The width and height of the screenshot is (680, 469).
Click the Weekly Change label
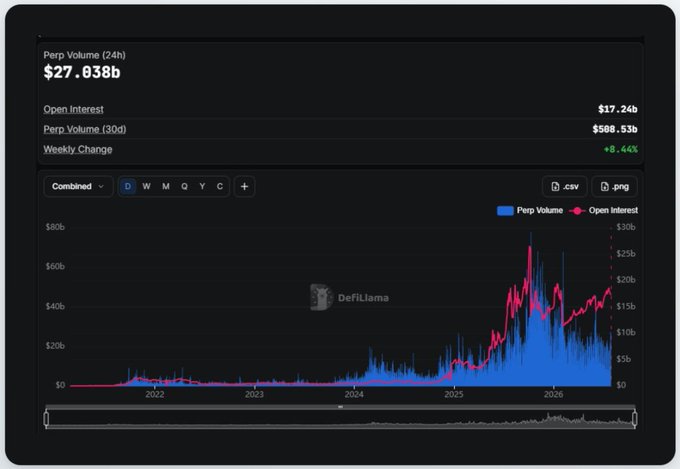pyautogui.click(x=78, y=149)
